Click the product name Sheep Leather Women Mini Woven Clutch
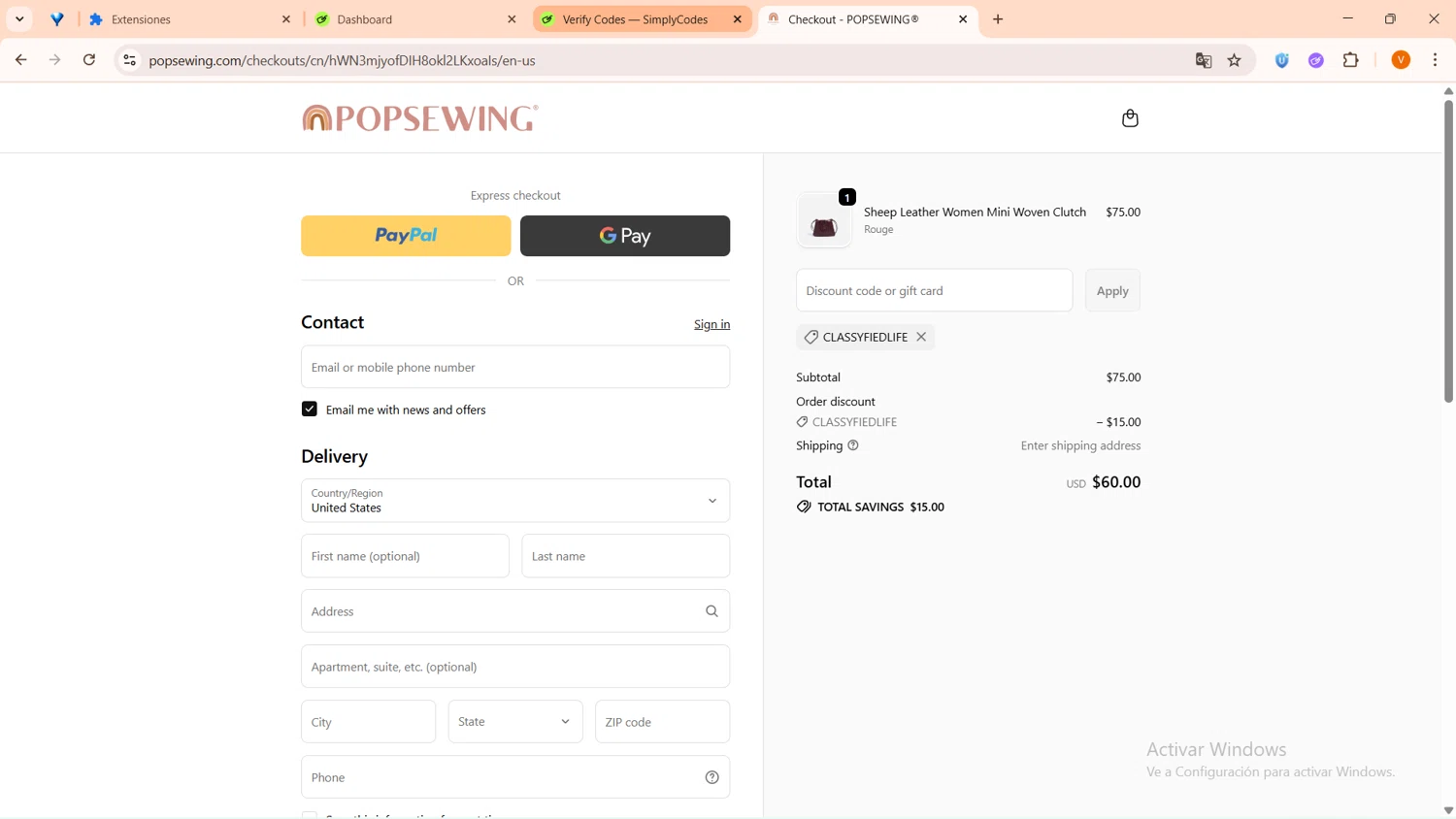1456x819 pixels. tap(975, 212)
